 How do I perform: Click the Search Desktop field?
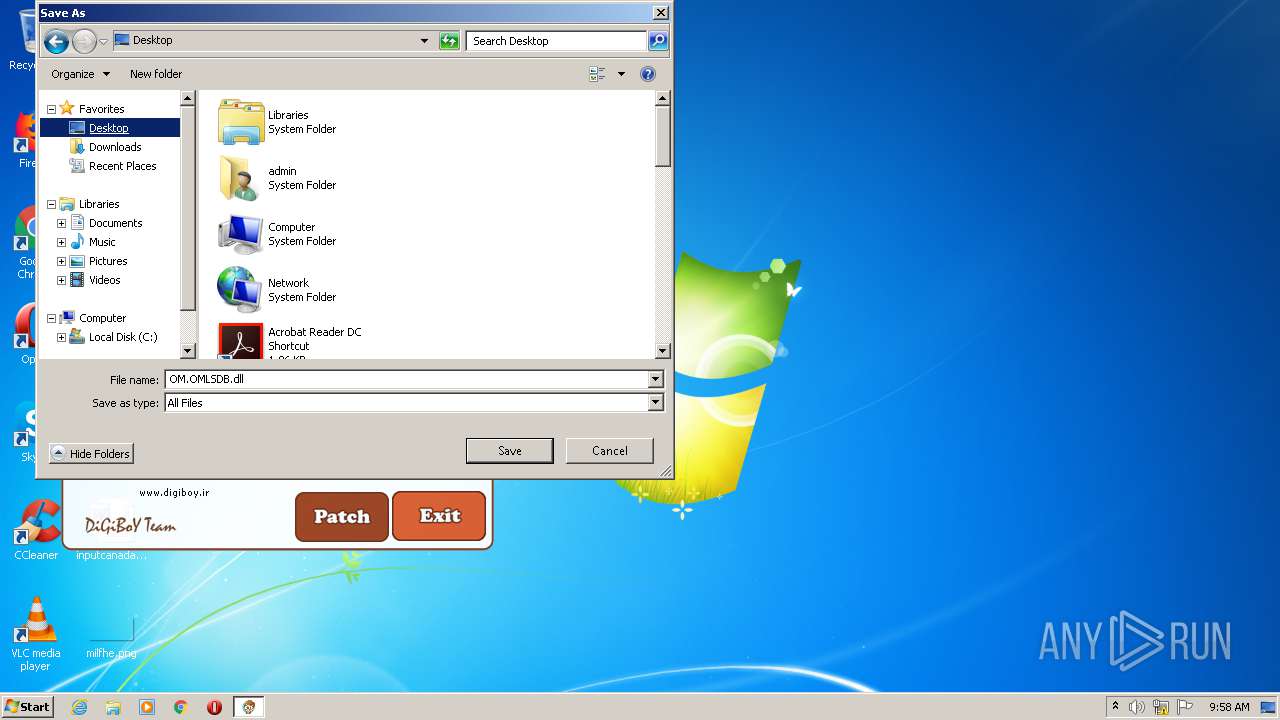tap(556, 41)
